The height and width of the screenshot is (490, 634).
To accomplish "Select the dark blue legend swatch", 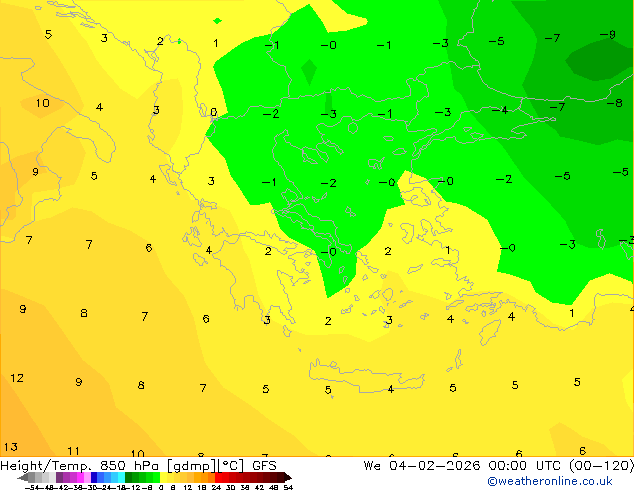I will click(94, 477).
